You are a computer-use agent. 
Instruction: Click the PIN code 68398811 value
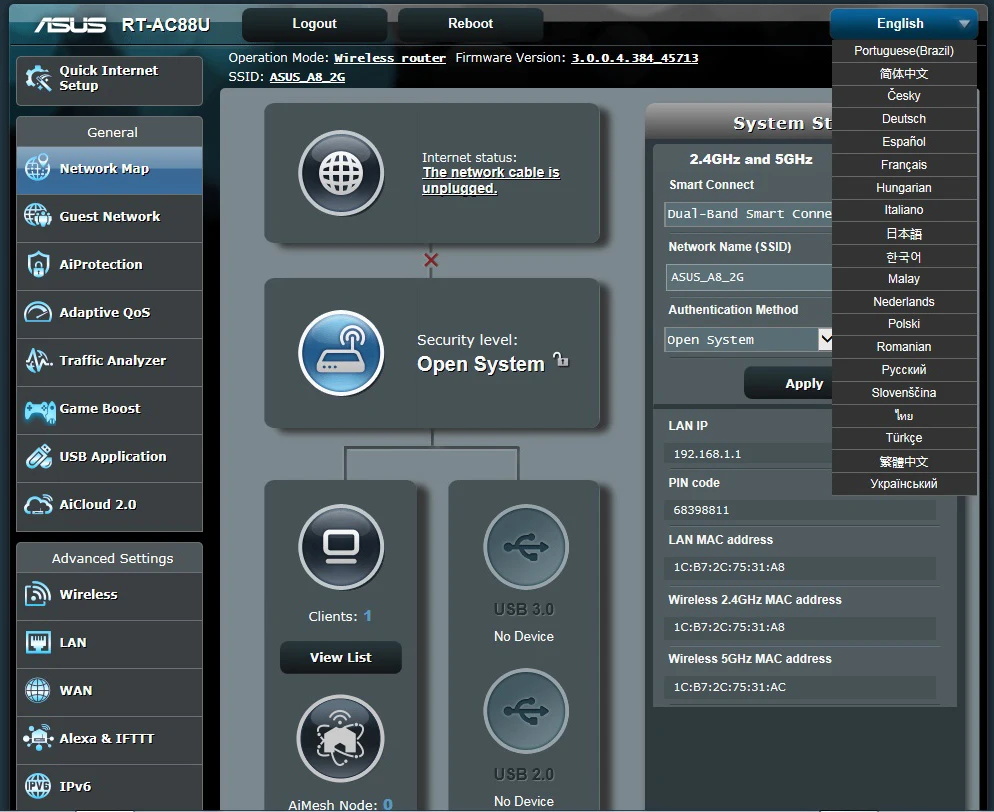(x=701, y=510)
